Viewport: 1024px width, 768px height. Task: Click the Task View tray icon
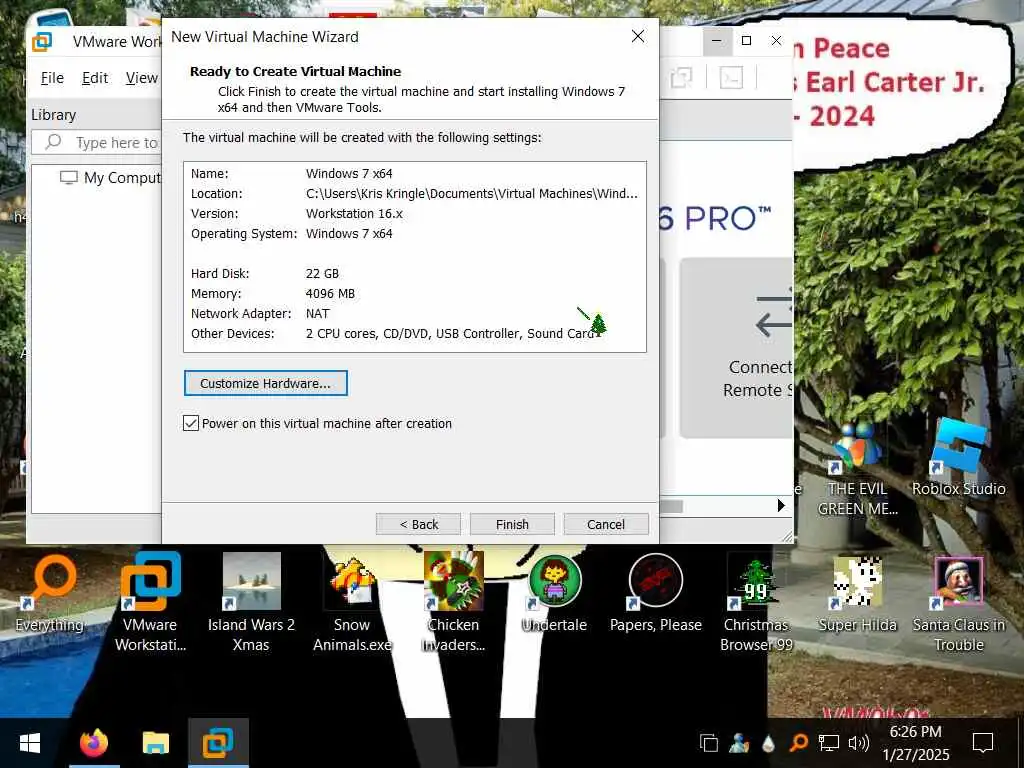coord(709,743)
